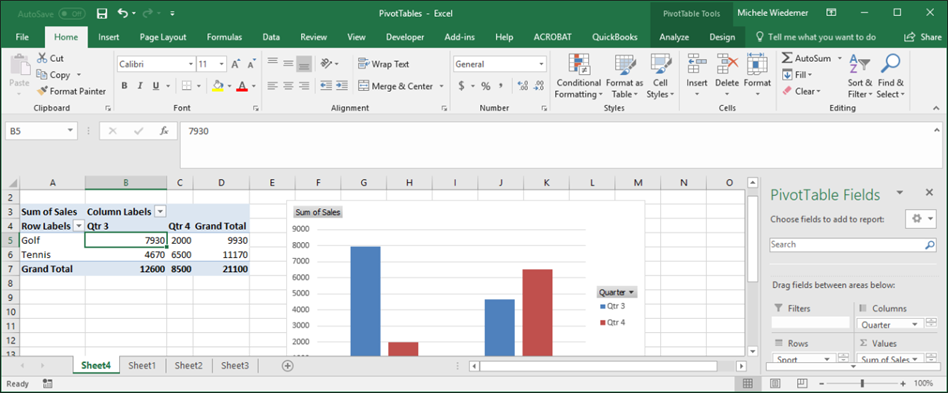This screenshot has height=393, width=948.
Task: Open General number format dropdown
Action: 541,64
